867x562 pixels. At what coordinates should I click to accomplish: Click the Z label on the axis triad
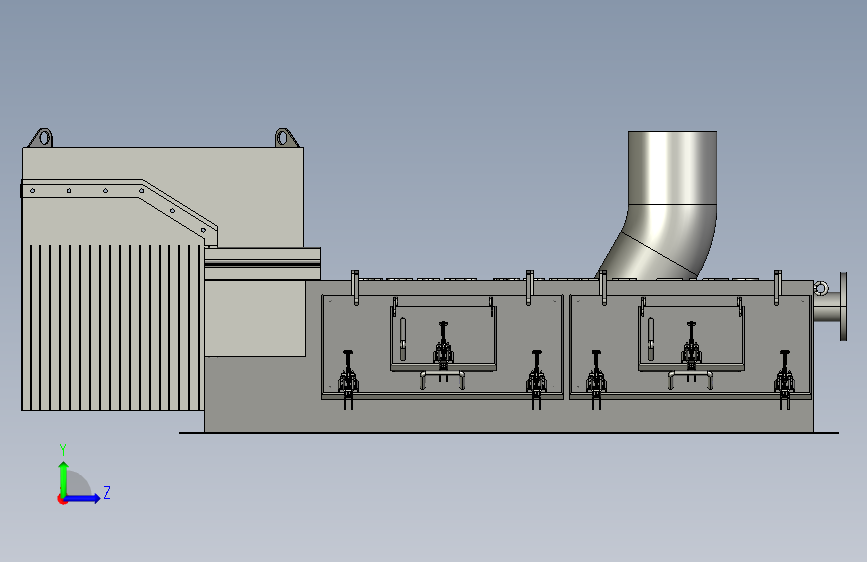[x=107, y=492]
